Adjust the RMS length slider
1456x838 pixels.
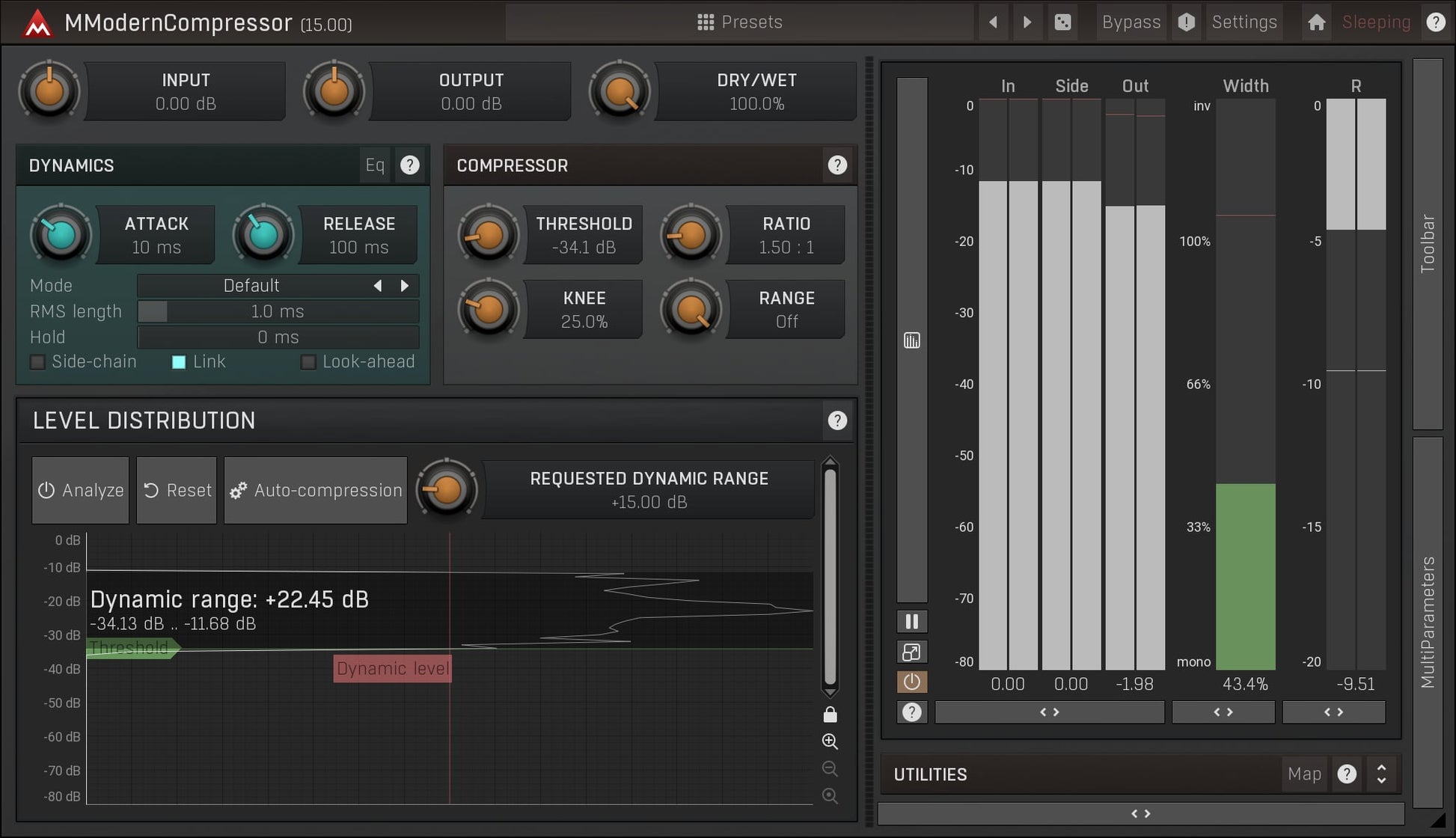point(278,311)
